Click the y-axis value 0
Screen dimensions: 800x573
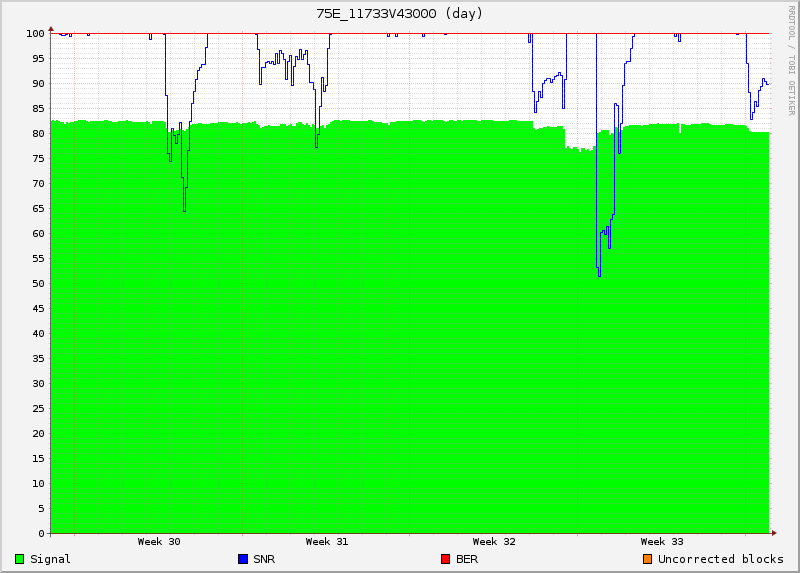(41, 534)
